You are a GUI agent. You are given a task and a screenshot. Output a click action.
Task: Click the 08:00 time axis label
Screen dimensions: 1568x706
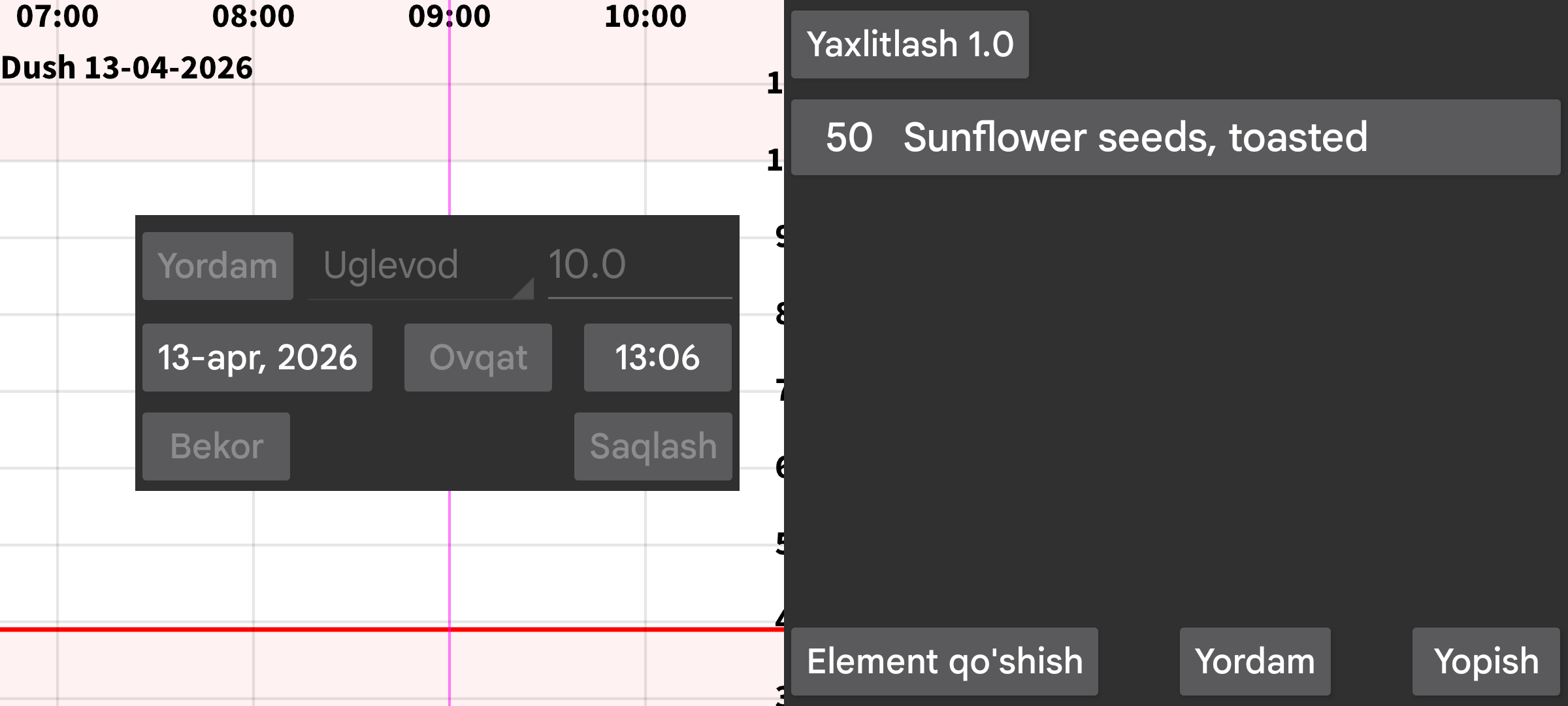(253, 16)
